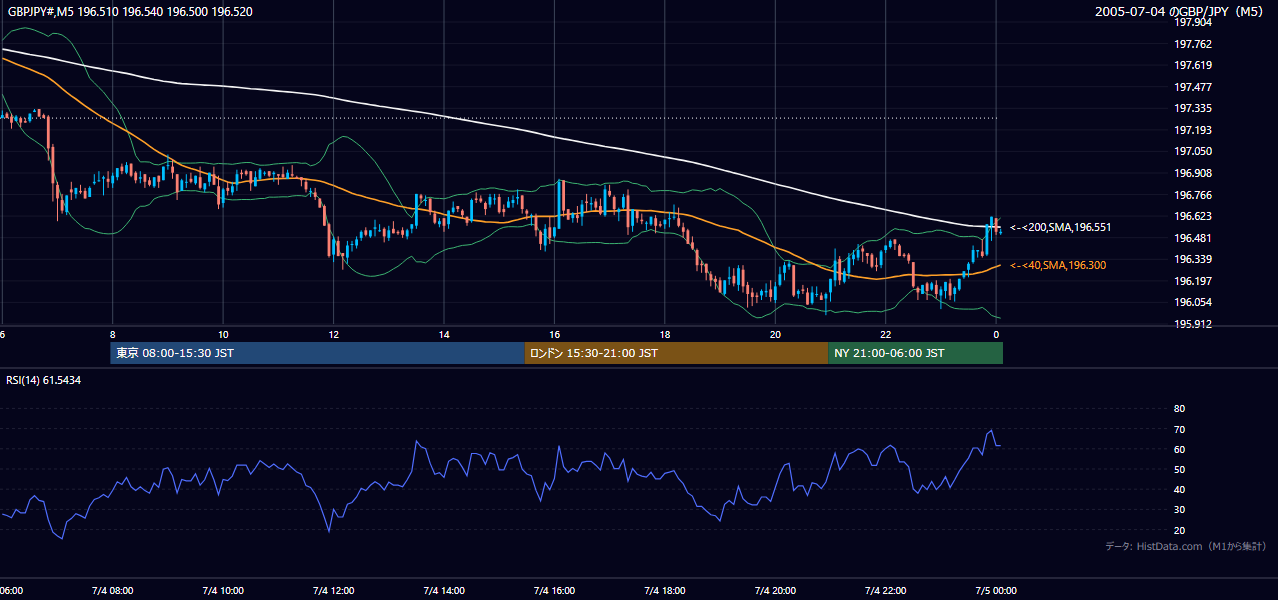Click the 7/4 18:00 date axis label
The height and width of the screenshot is (600, 1278).
point(664,590)
